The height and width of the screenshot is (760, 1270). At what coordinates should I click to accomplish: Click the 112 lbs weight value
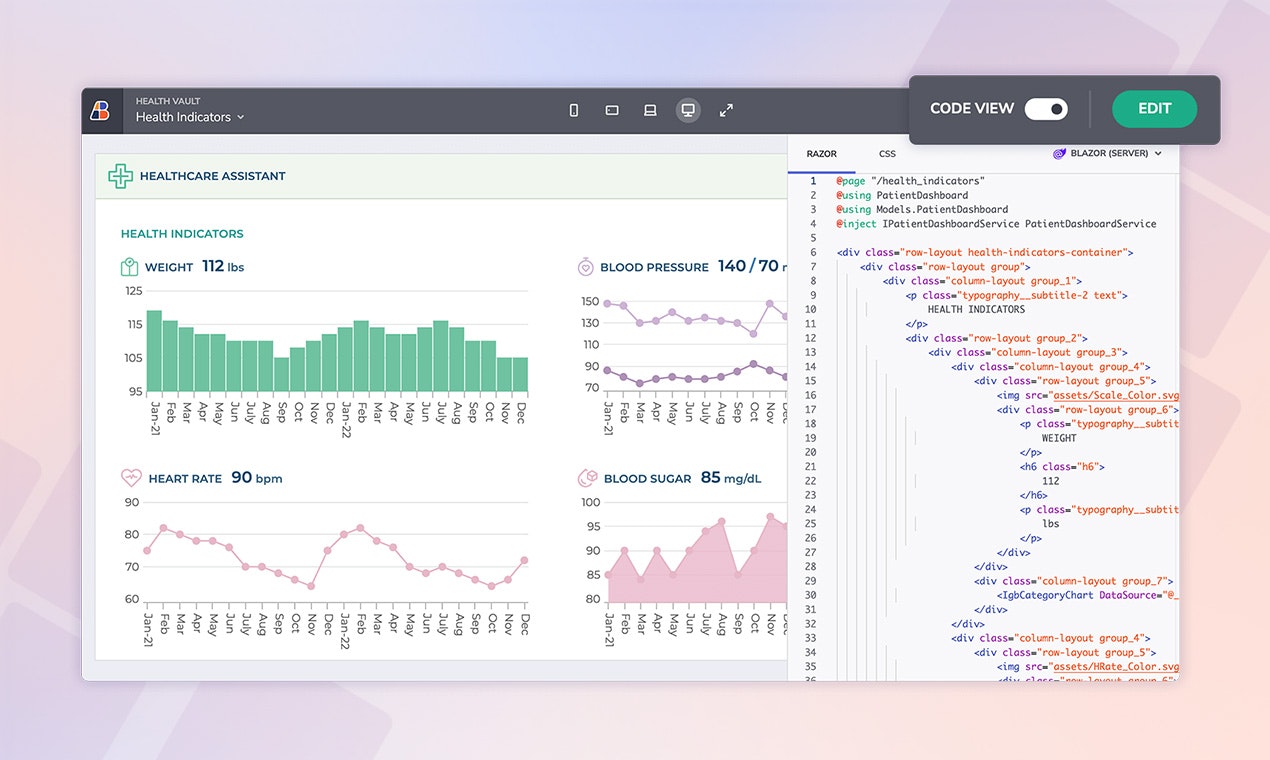pyautogui.click(x=223, y=266)
